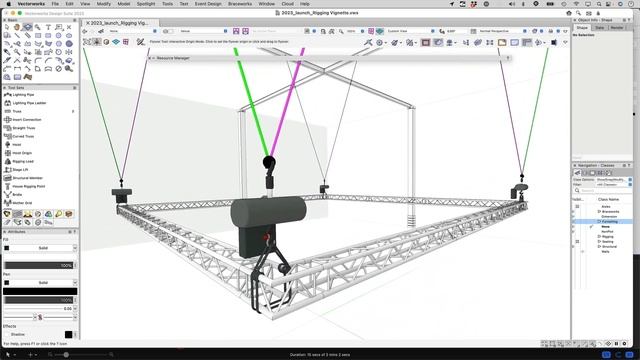Select the Callout tool
This screenshot has height=360, width=640.
click(59, 27)
